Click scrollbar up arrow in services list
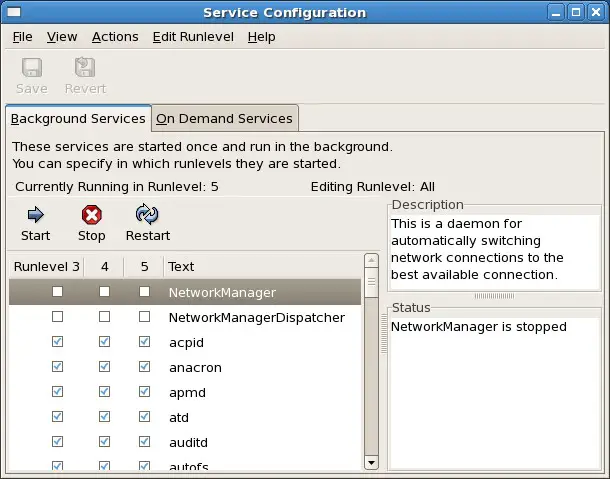Image resolution: width=610 pixels, height=479 pixels. point(371,260)
